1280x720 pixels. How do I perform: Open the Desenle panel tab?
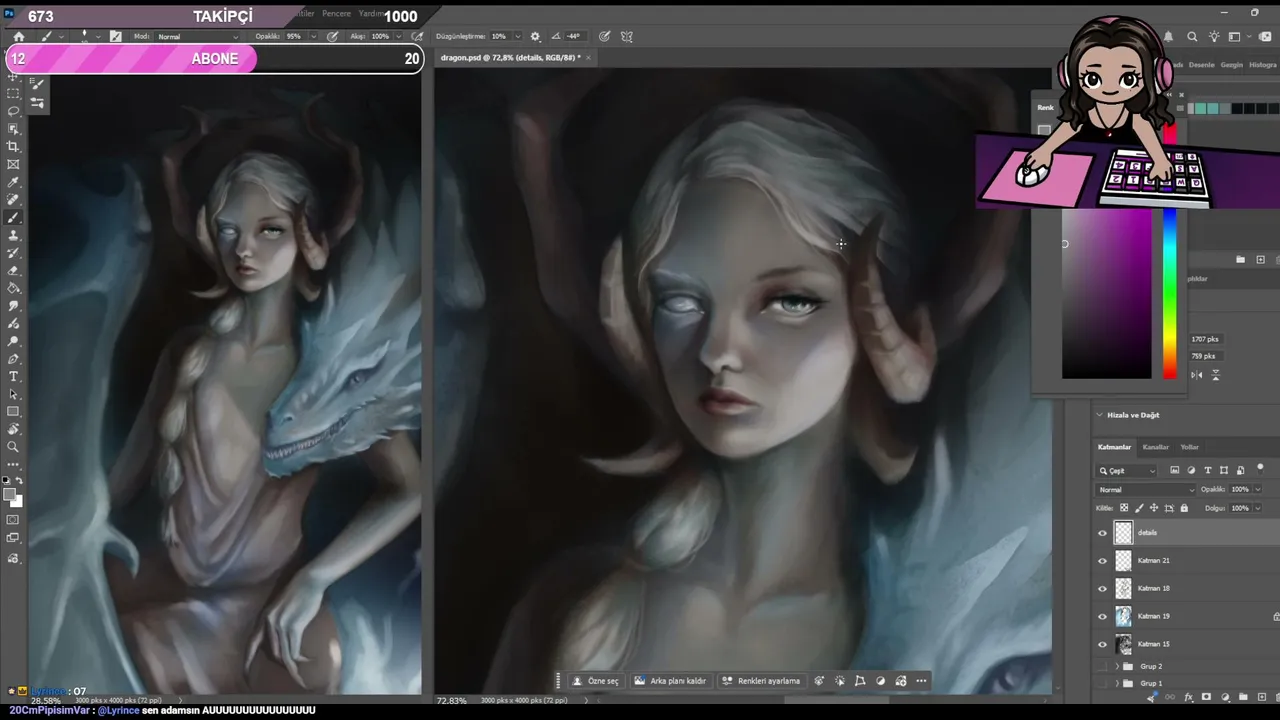1201,65
